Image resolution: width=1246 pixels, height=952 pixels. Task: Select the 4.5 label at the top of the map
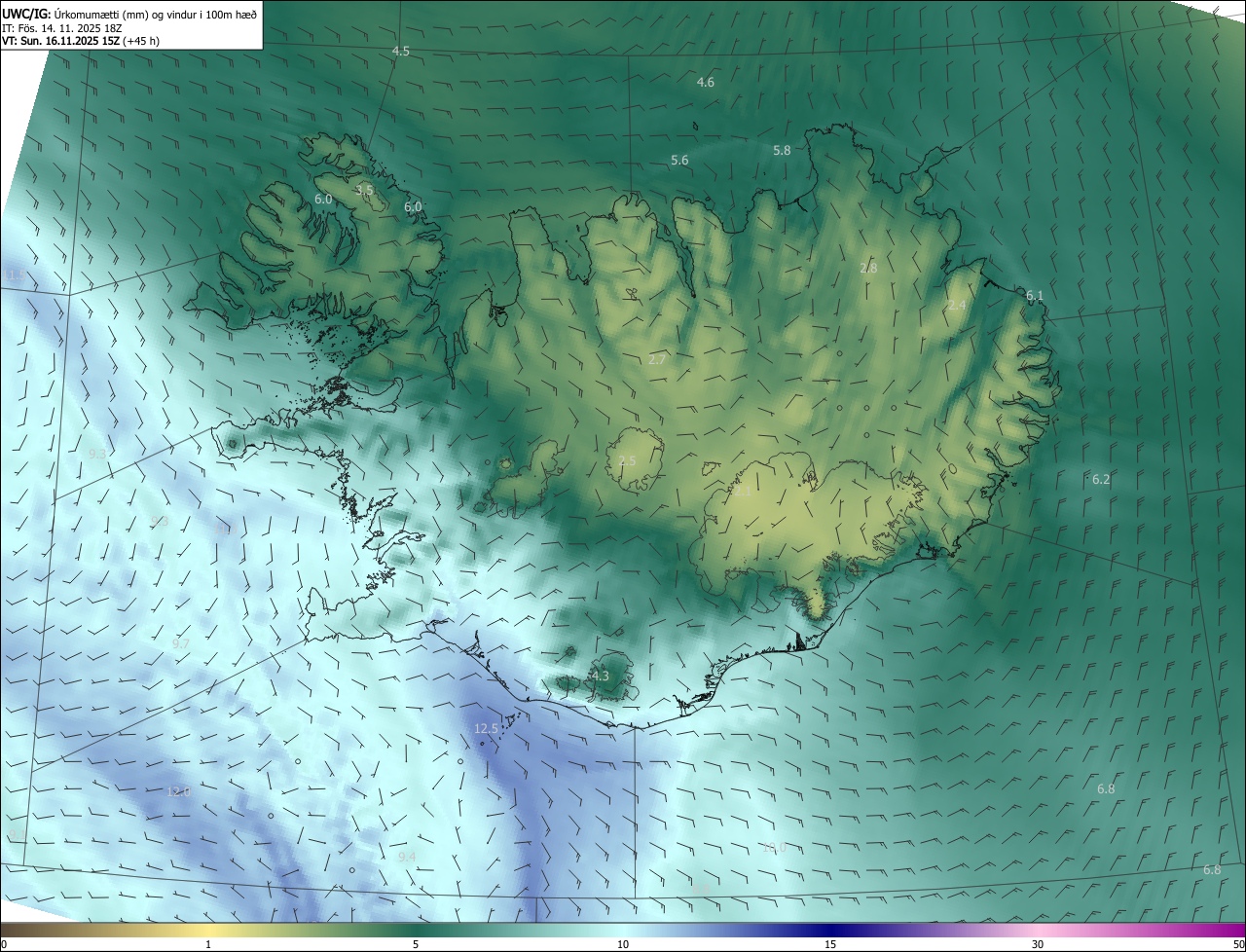click(x=400, y=51)
